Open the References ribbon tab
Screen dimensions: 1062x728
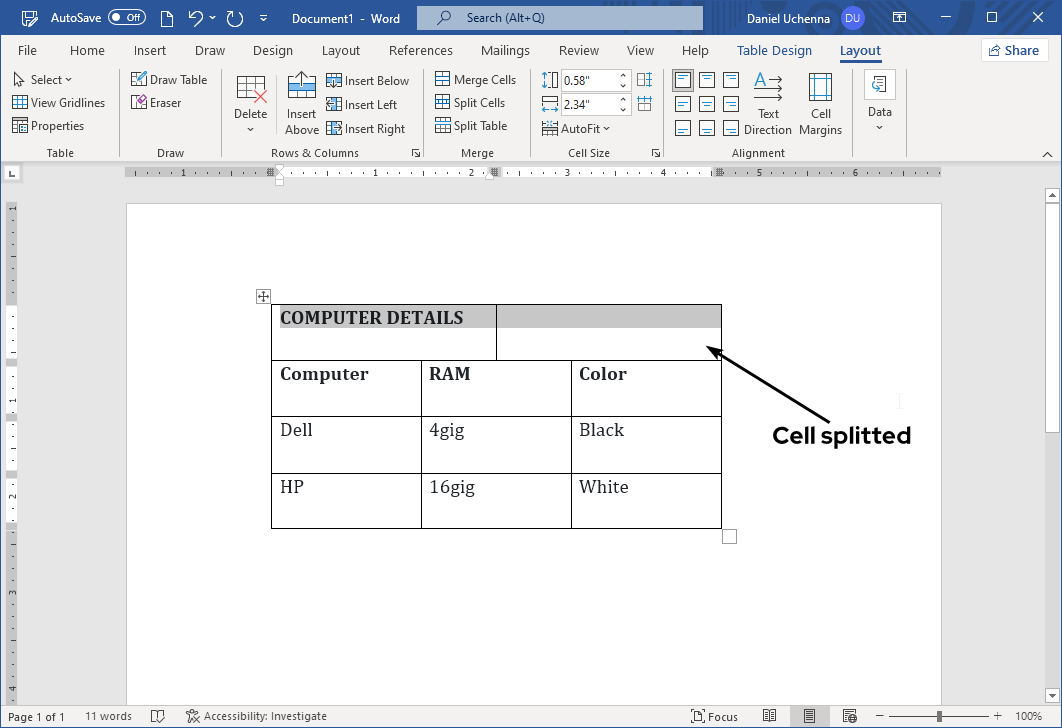[420, 50]
